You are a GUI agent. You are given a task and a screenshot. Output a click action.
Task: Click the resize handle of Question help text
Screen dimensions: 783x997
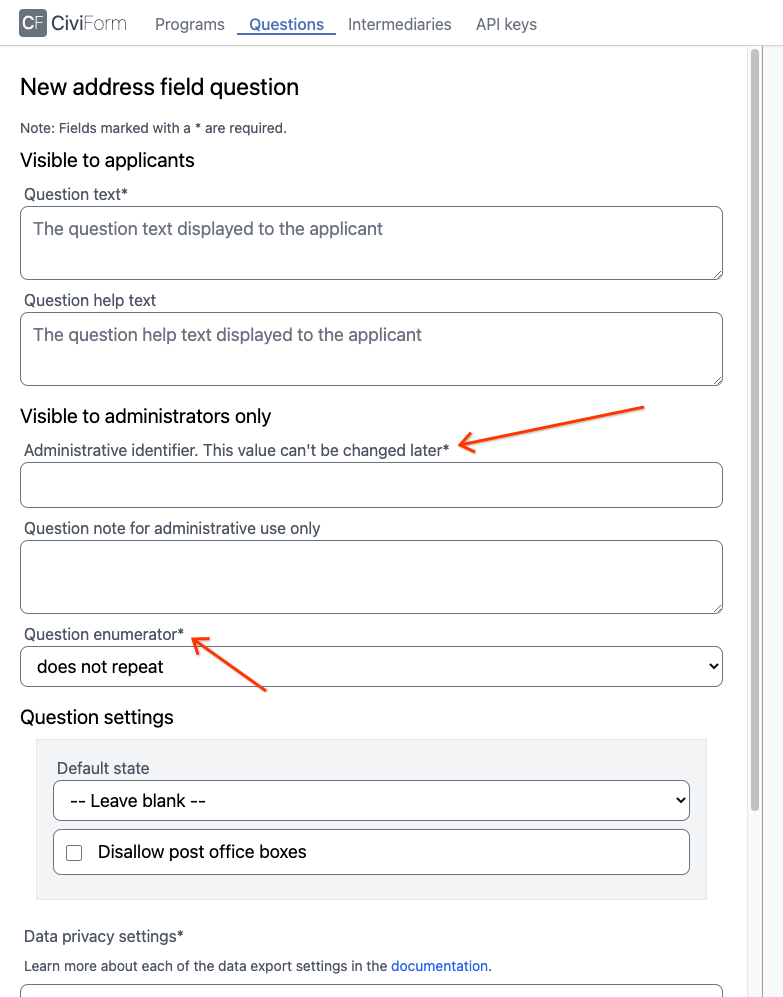point(717,380)
